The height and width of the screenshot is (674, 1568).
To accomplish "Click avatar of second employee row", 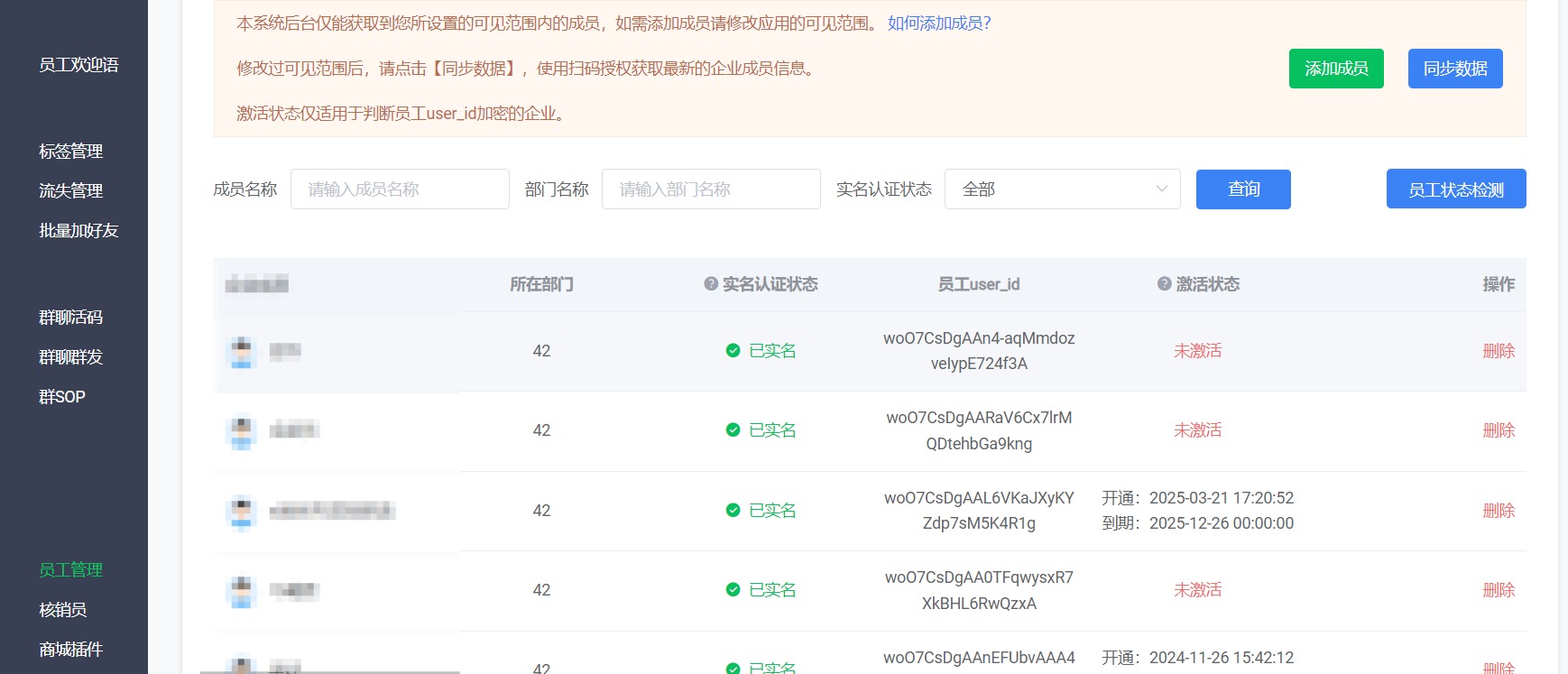I will 241,431.
